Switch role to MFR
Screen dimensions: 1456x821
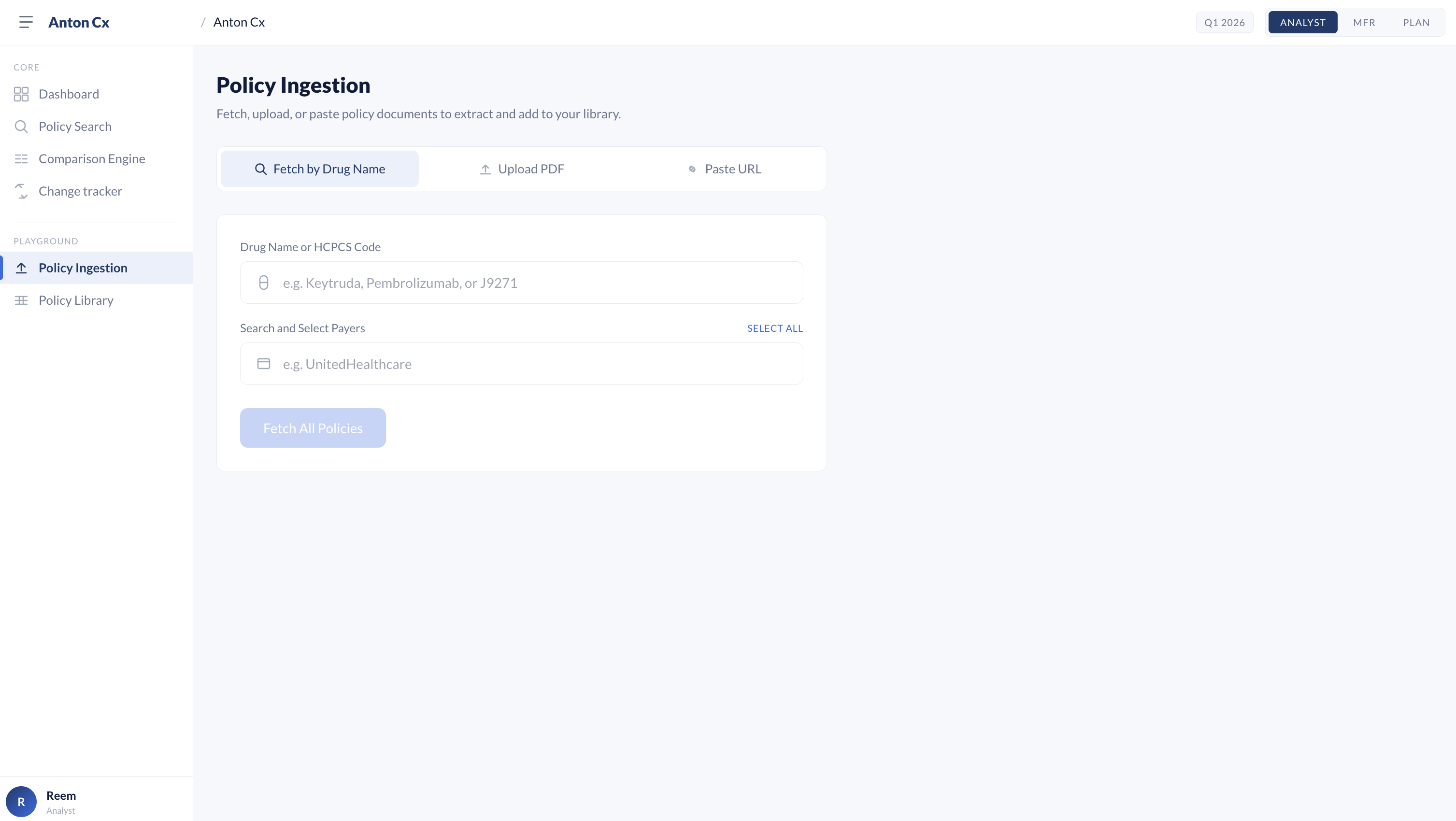click(x=1364, y=23)
